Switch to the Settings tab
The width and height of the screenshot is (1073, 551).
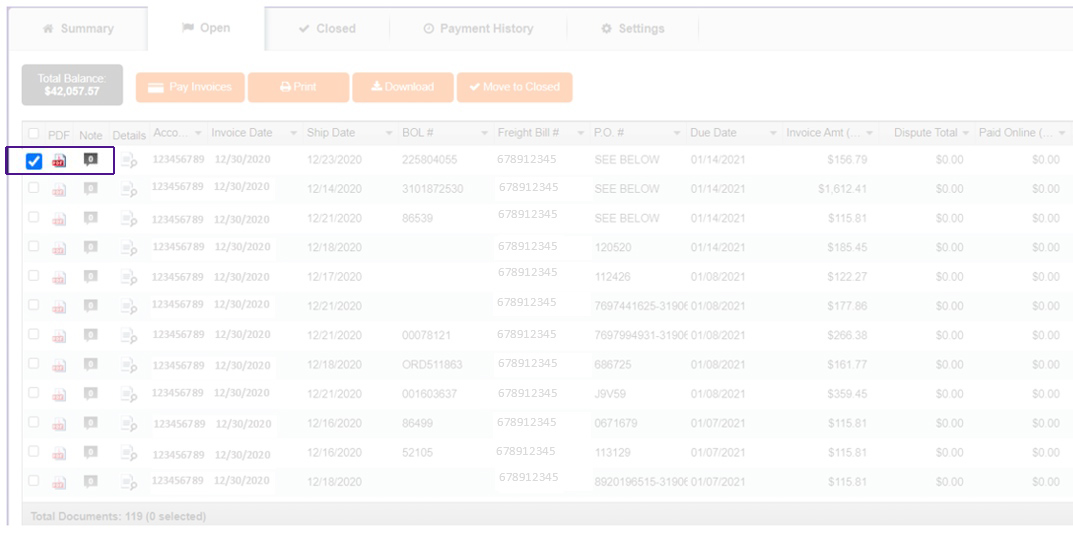coord(632,29)
